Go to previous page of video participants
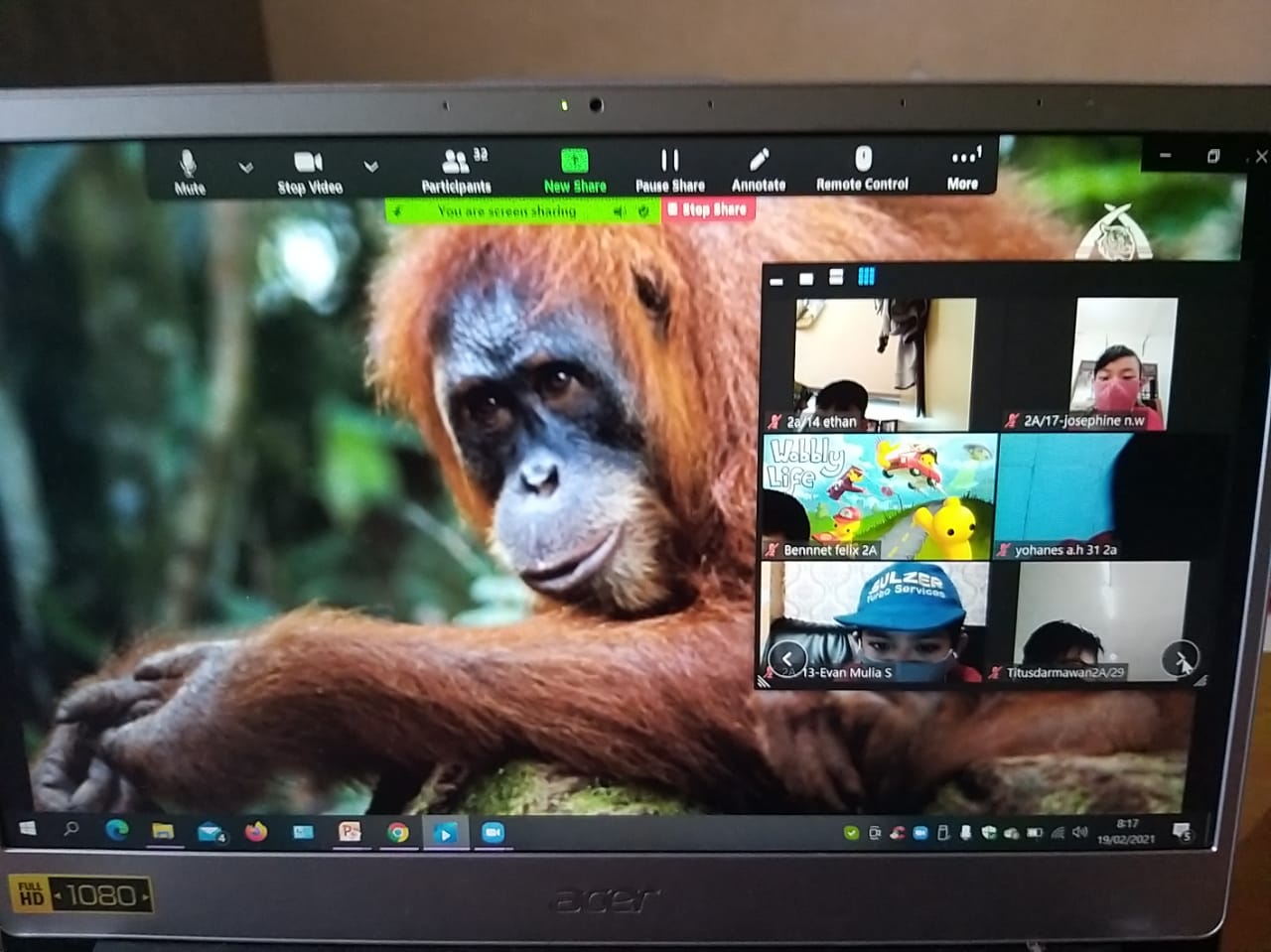The height and width of the screenshot is (952, 1271). coord(787,658)
